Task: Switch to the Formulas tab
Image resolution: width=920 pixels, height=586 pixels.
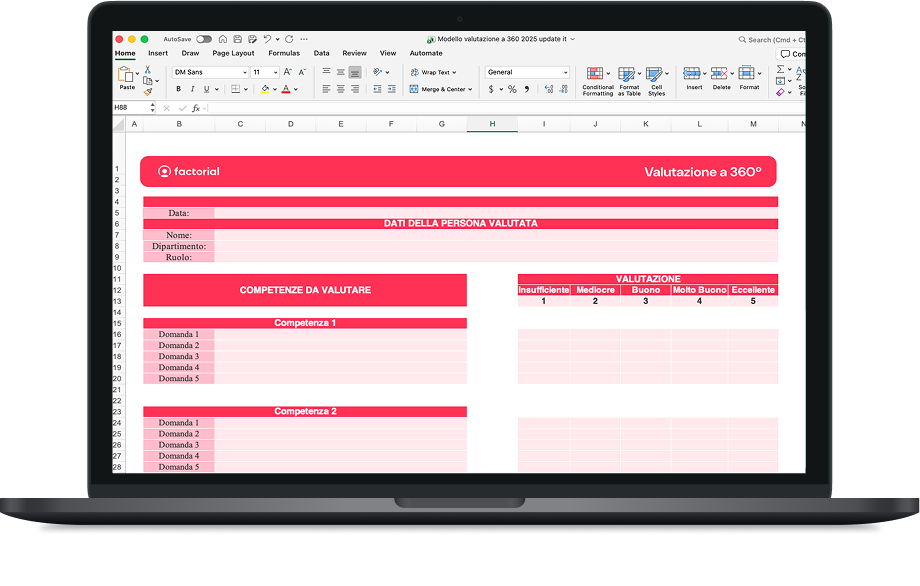Action: tap(284, 53)
